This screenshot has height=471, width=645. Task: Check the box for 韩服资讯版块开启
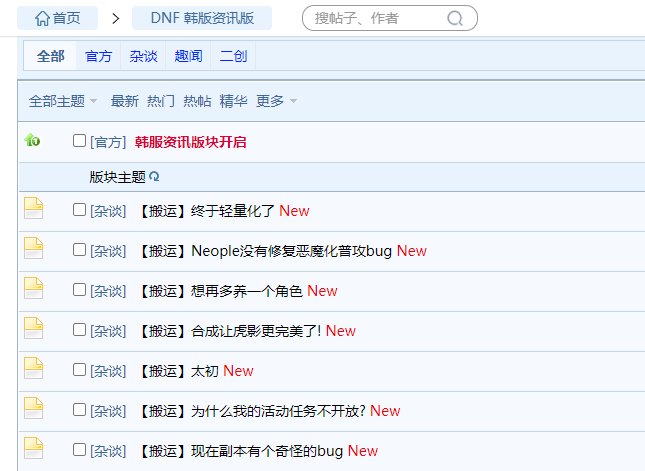click(79, 140)
